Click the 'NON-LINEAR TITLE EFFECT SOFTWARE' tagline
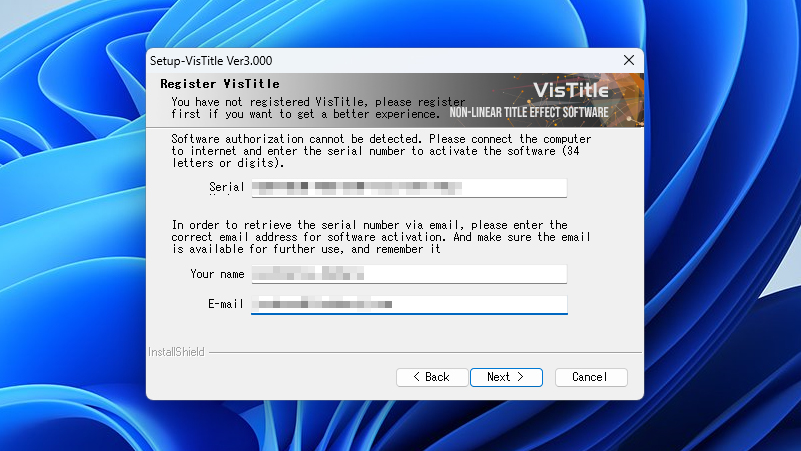Viewport: 801px width, 451px height. 529,112
